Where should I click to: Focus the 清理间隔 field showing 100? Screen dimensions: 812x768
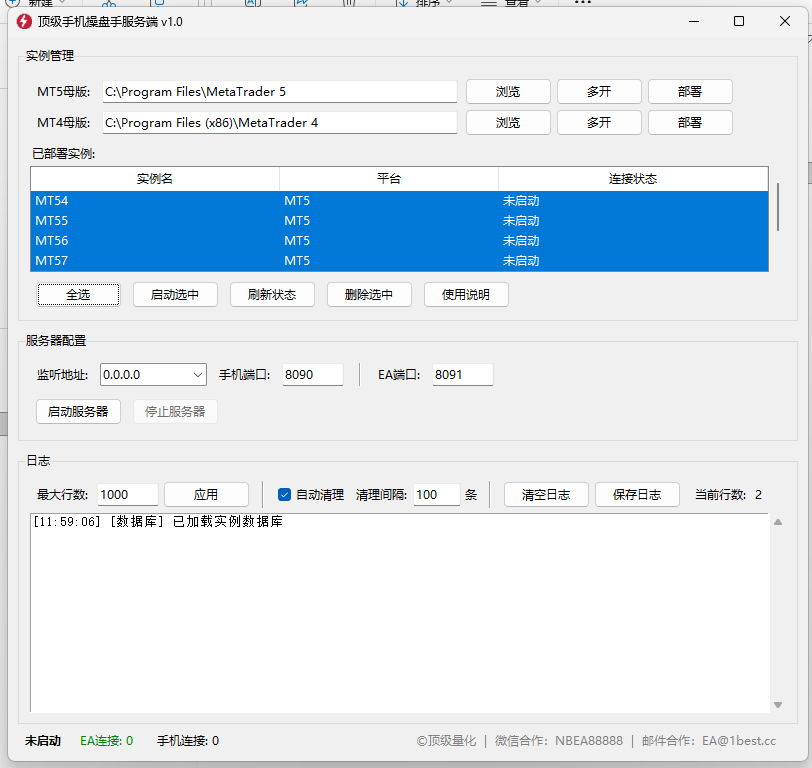coord(437,495)
